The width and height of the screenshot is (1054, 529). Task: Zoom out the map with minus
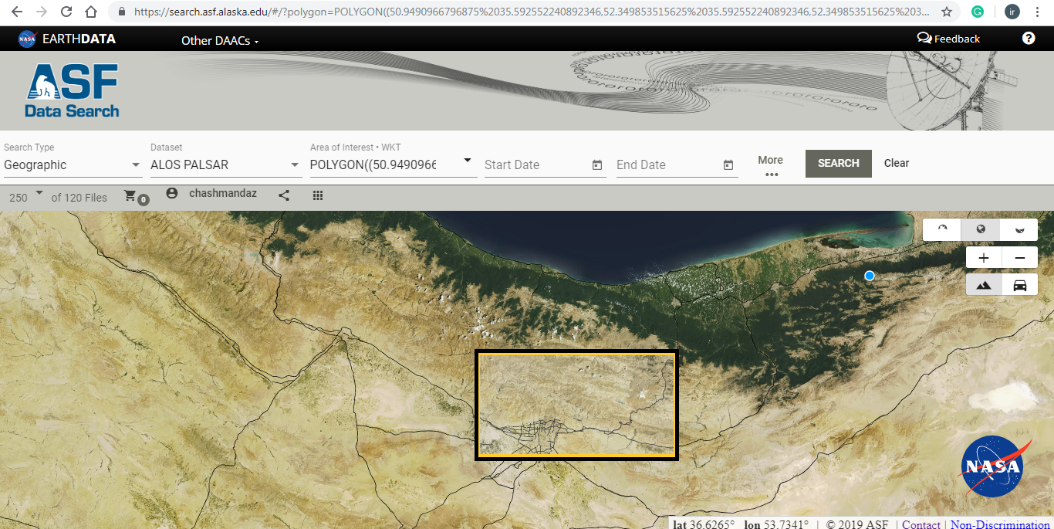pyautogui.click(x=1019, y=258)
